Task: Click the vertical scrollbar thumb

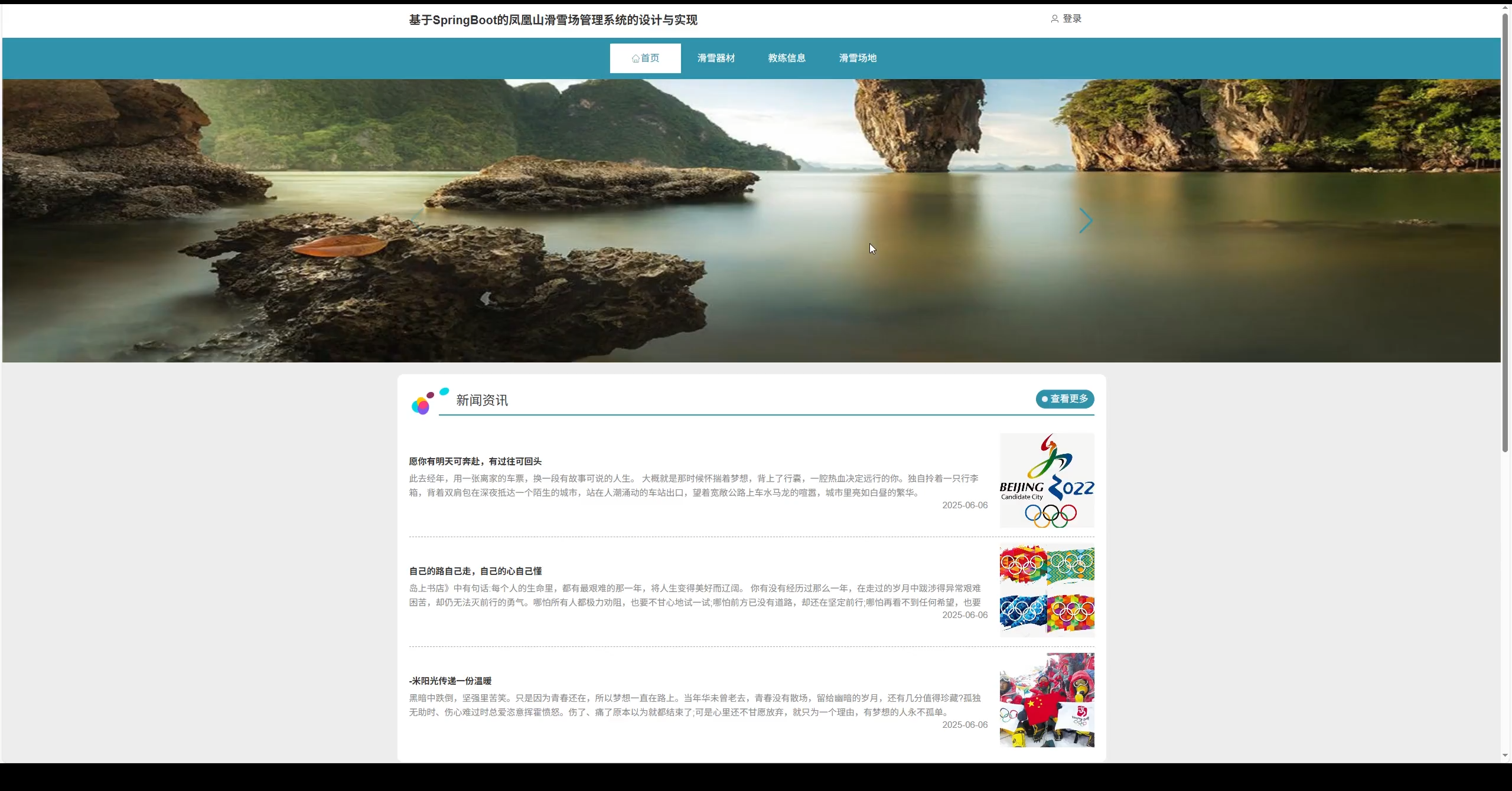Action: 1506,233
